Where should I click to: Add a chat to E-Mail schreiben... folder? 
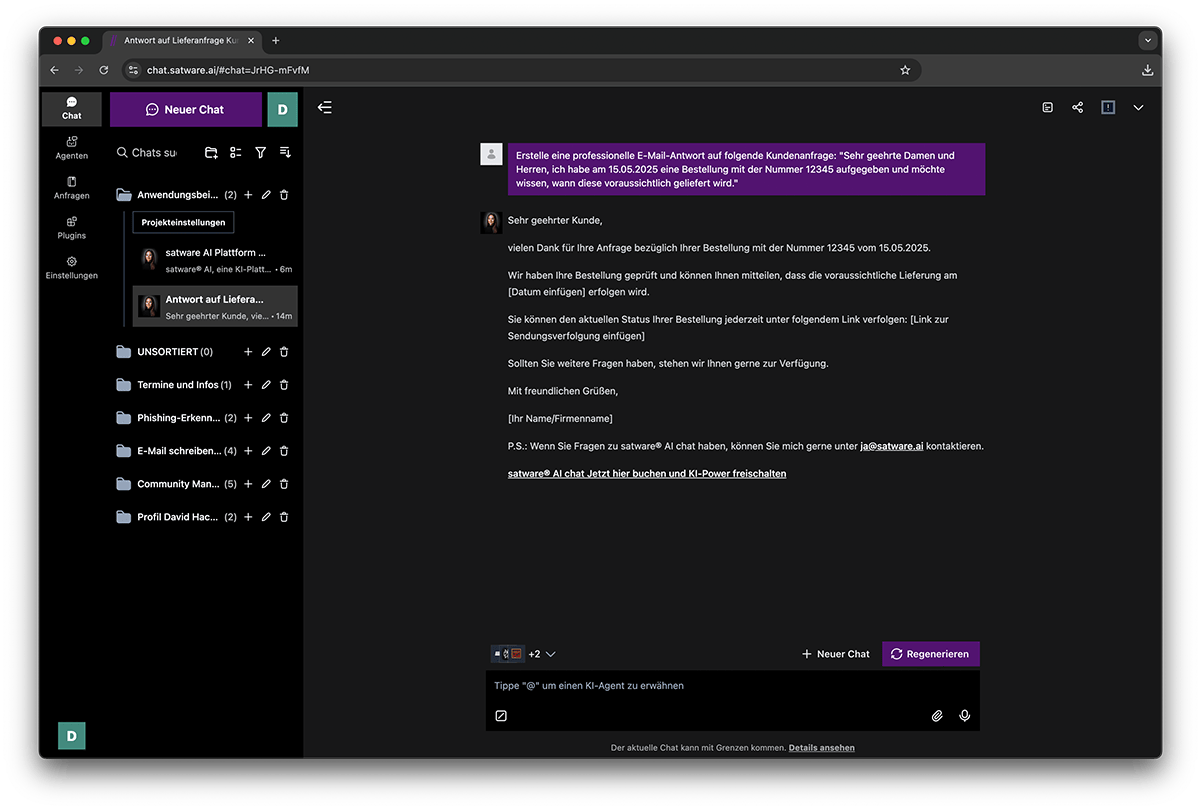tap(249, 451)
